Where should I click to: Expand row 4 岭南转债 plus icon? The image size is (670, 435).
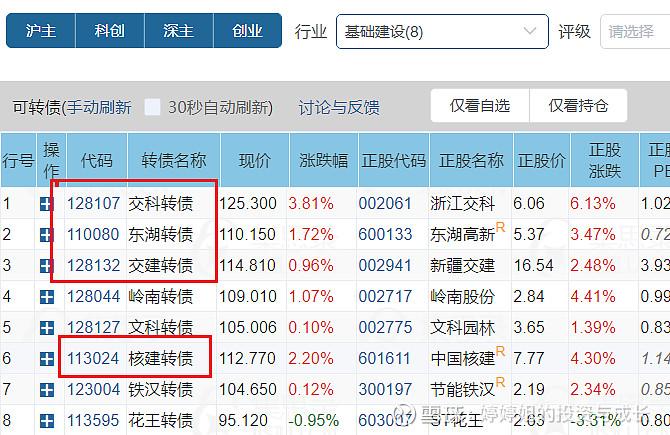click(47, 297)
